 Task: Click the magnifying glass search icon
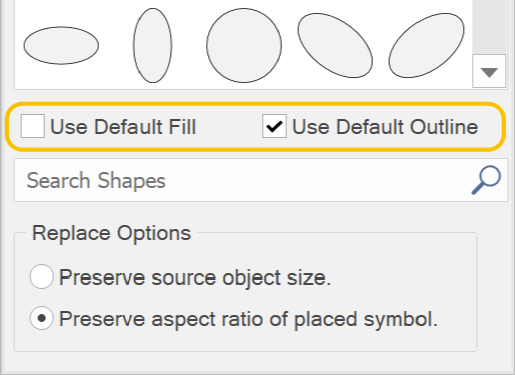point(486,180)
